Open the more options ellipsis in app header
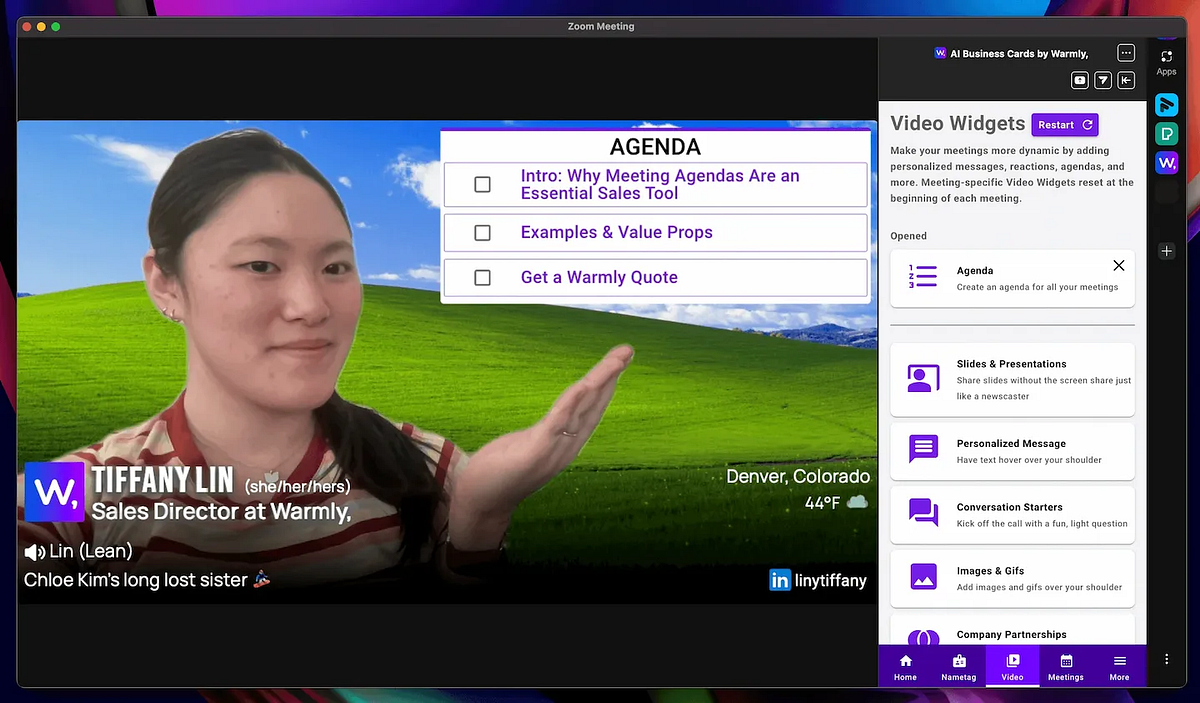Image resolution: width=1200 pixels, height=703 pixels. coord(1126,53)
